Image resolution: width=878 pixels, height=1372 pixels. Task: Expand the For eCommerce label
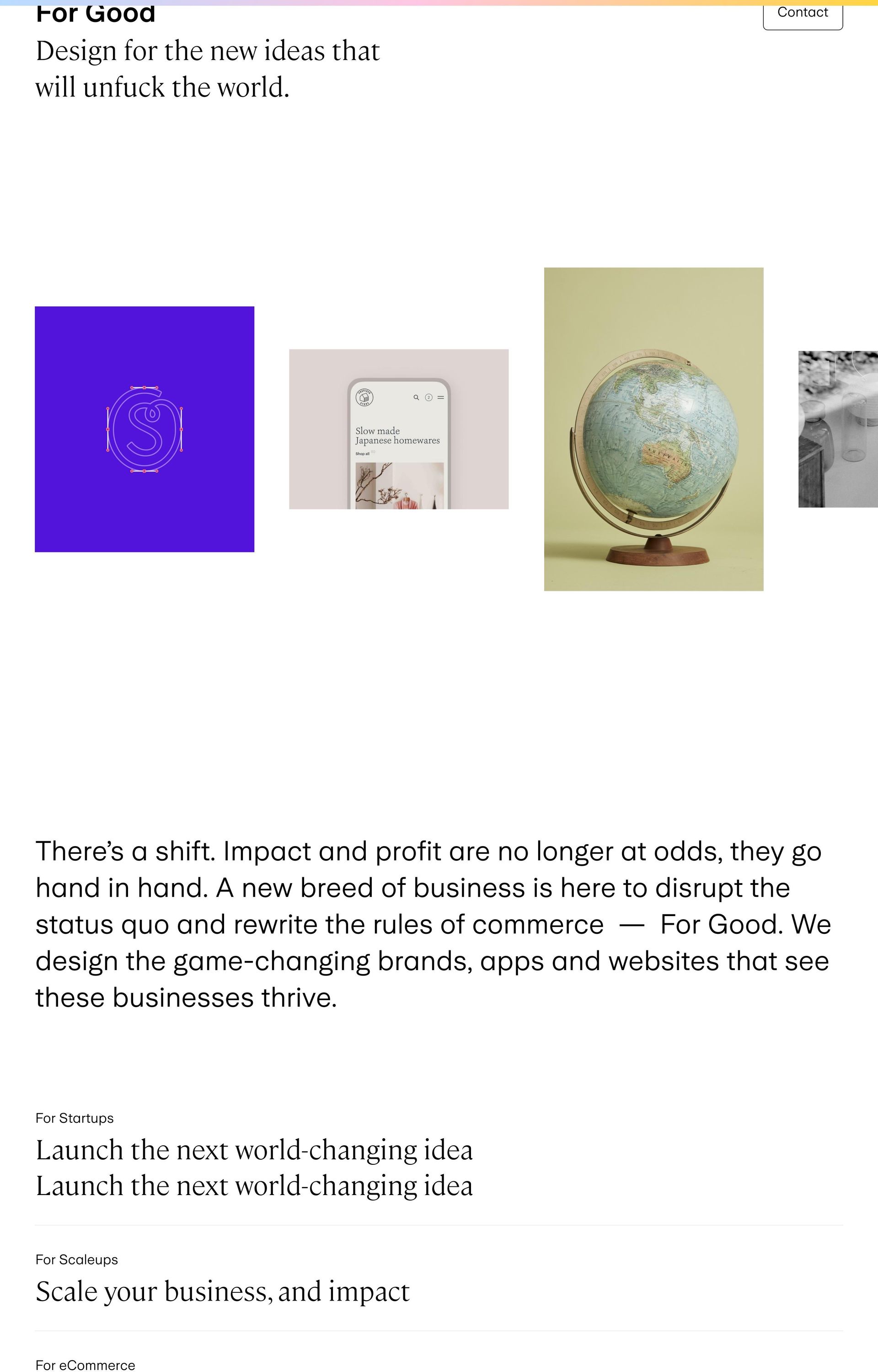85,1365
